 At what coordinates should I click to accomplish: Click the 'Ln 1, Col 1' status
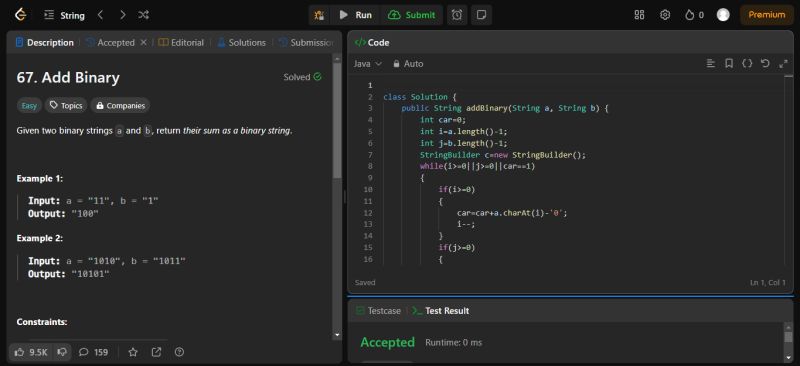(x=768, y=282)
